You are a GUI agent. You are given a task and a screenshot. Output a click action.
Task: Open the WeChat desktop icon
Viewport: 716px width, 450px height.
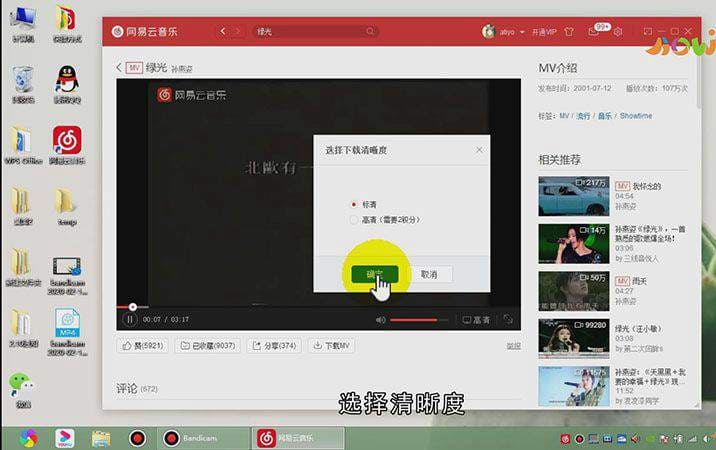[23, 389]
